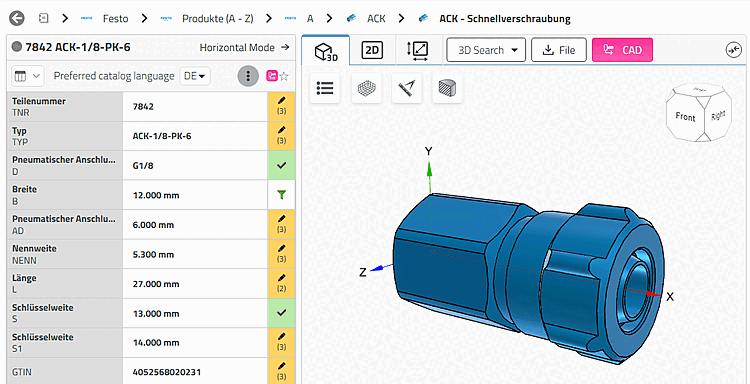This screenshot has width=750, height=384.
Task: Click the part title 7842 ACK-1/8-PK-6
Action: tap(78, 47)
